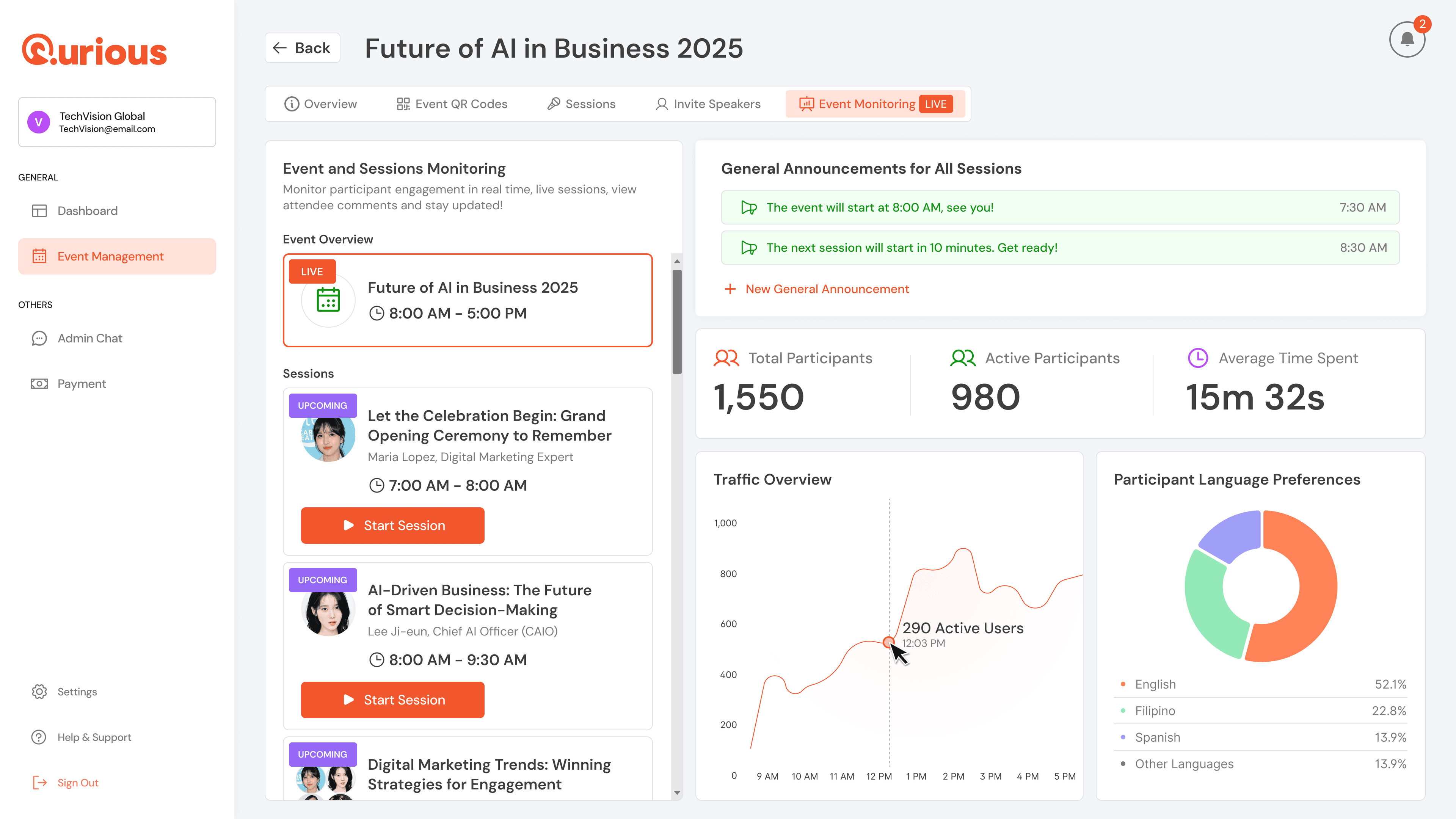
Task: Switch to the Event QR Codes tab
Action: pos(452,104)
